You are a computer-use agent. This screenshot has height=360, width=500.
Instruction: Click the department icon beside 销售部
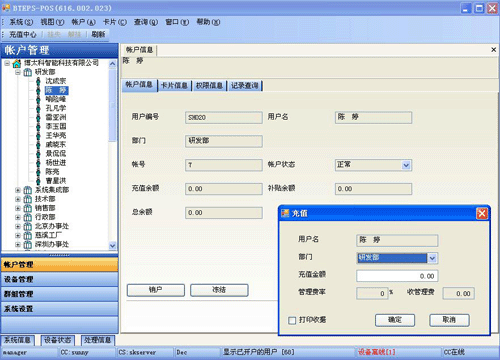click(28, 208)
